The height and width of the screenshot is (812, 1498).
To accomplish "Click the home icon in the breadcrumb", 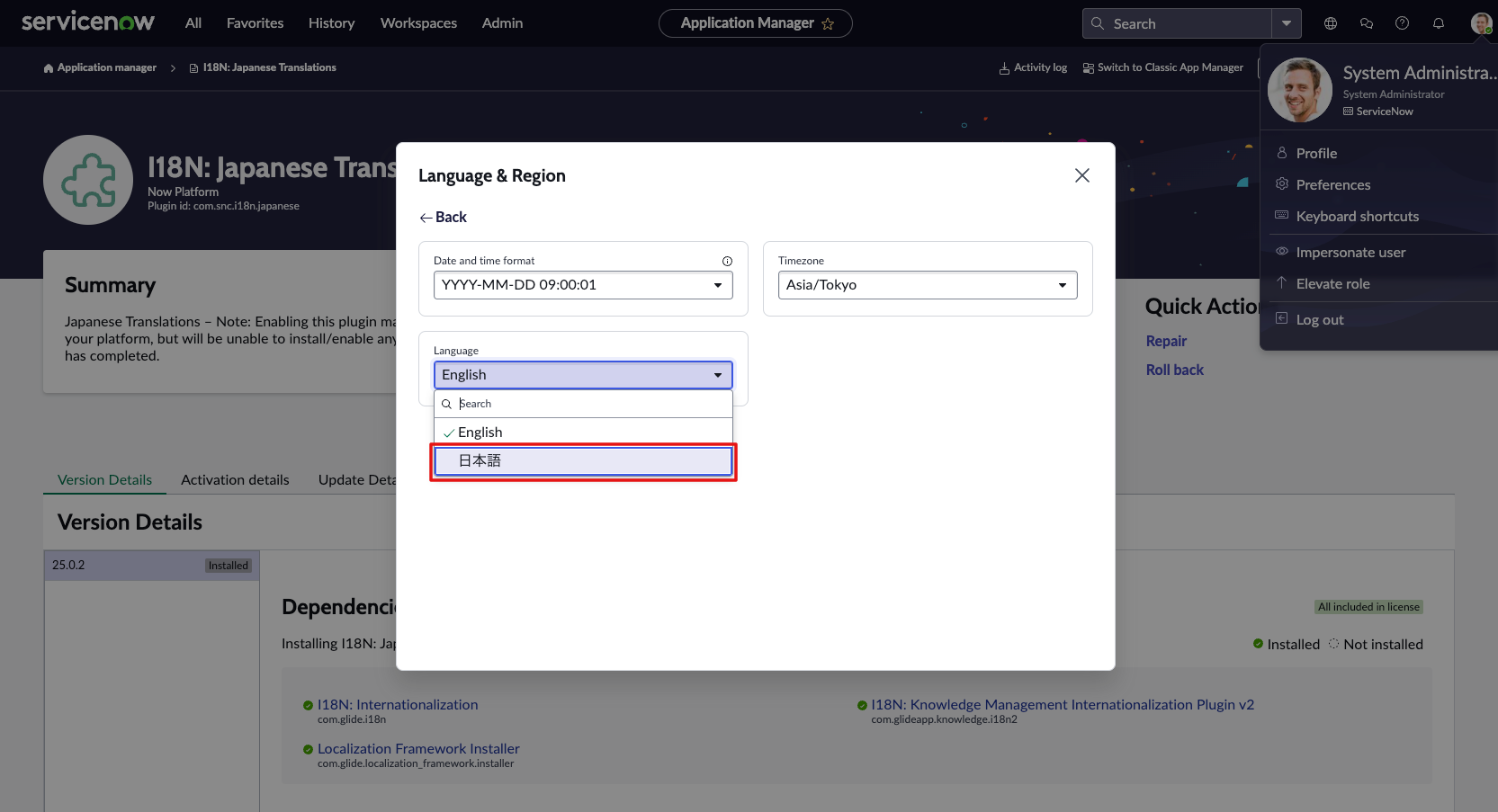I will coord(46,67).
